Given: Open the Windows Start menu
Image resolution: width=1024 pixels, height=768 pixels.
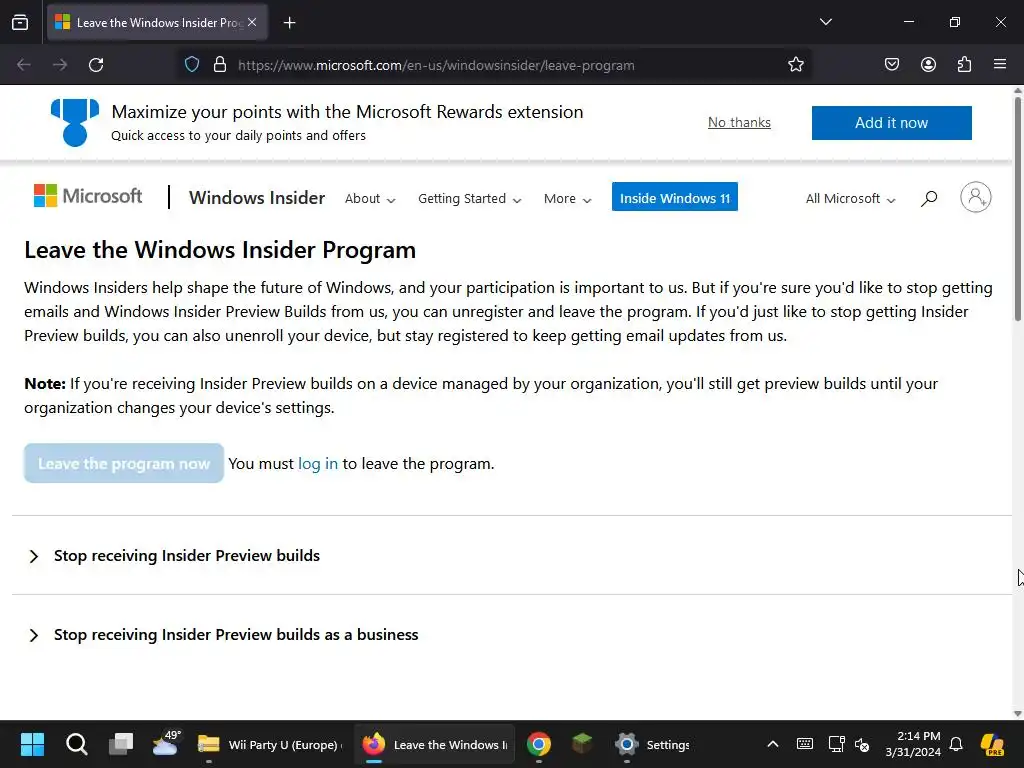Looking at the screenshot, I should click(x=32, y=744).
